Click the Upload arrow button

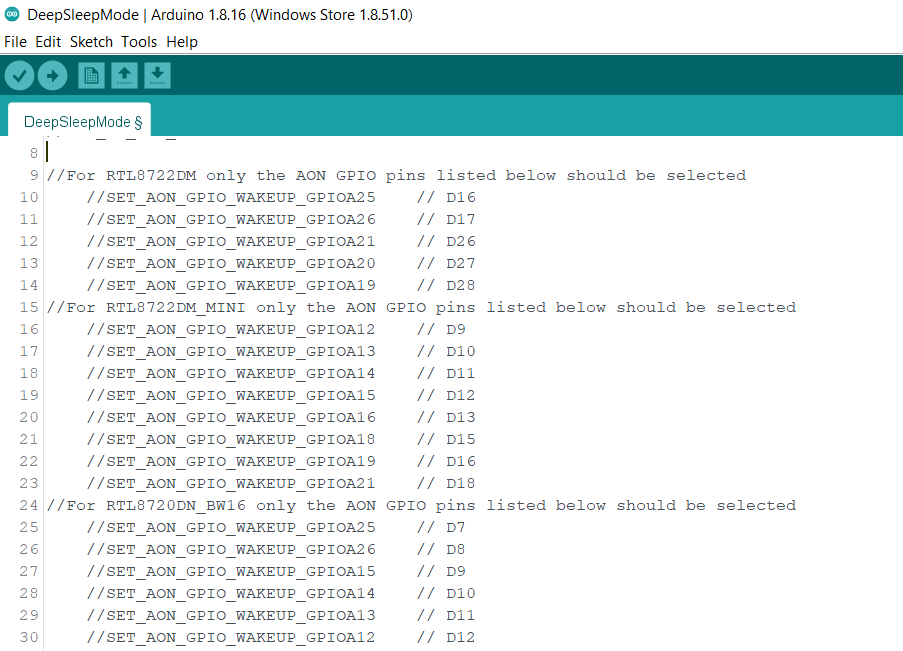click(x=52, y=75)
